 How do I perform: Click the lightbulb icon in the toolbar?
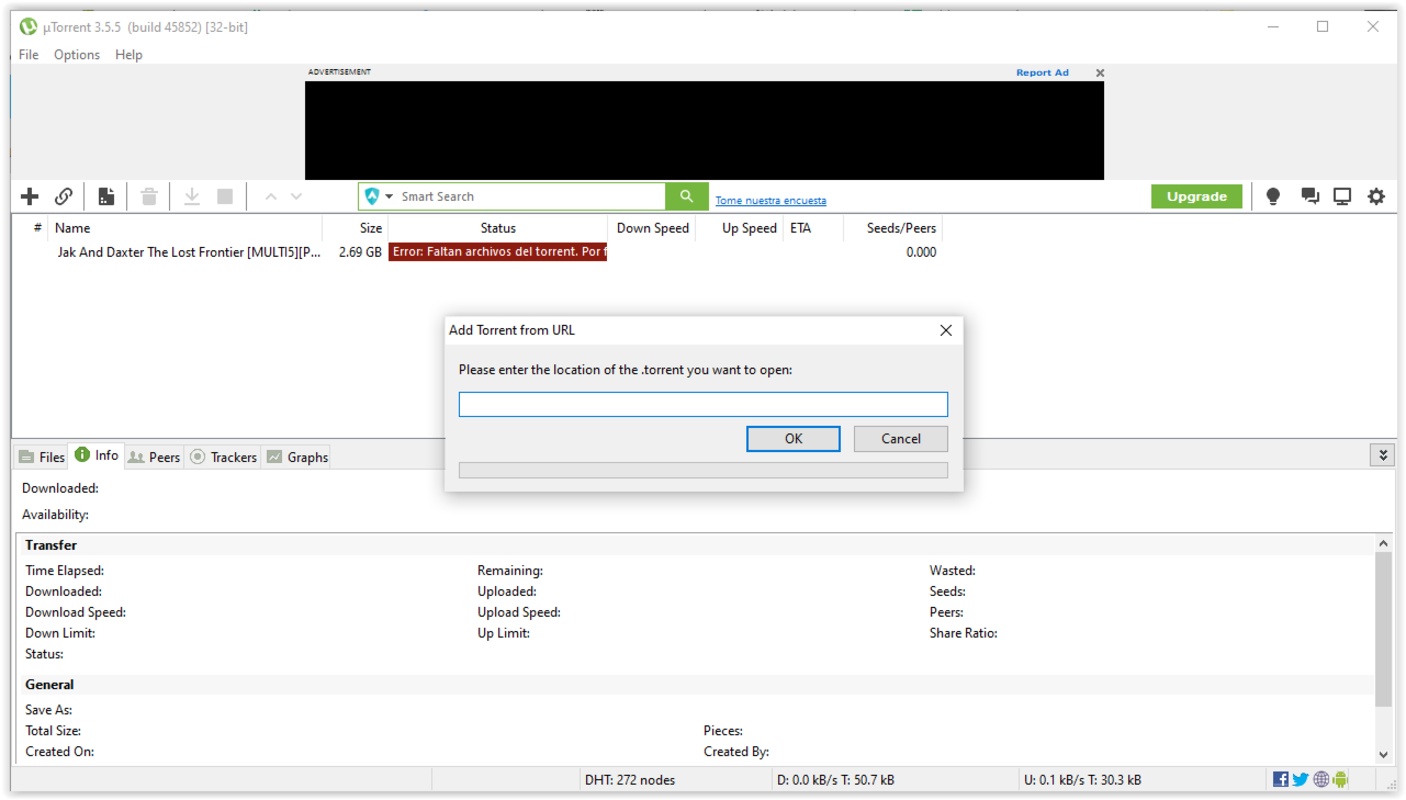(x=1273, y=197)
